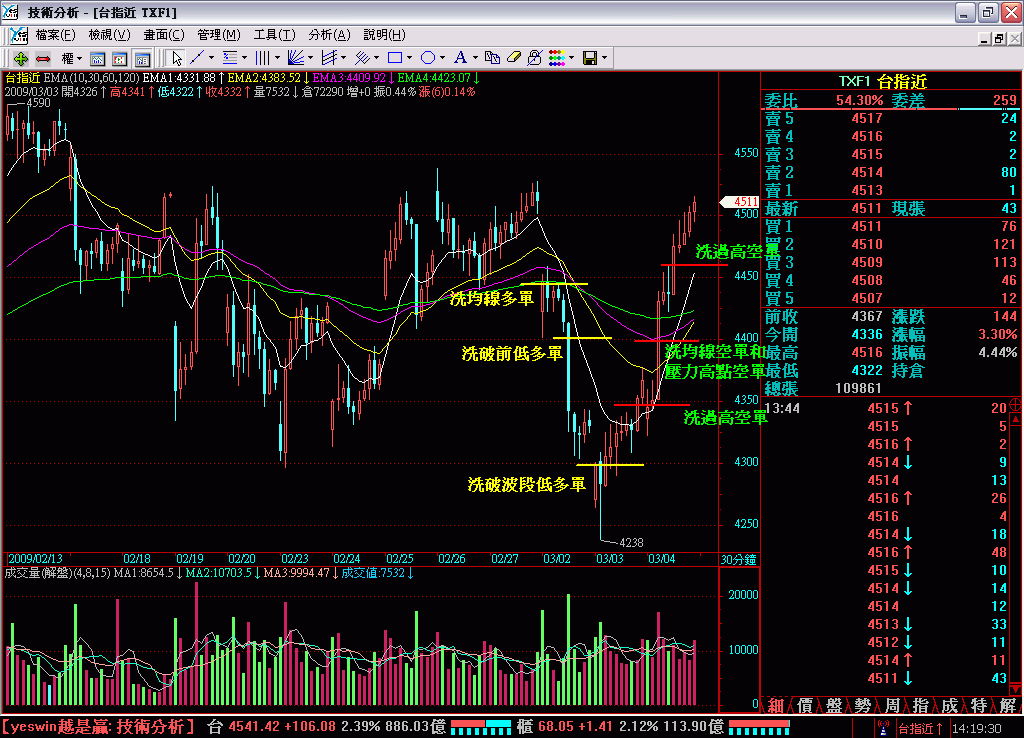Expand the vertical cycle lines dropdown arrow
Image resolution: width=1024 pixels, height=738 pixels.
pos(277,59)
